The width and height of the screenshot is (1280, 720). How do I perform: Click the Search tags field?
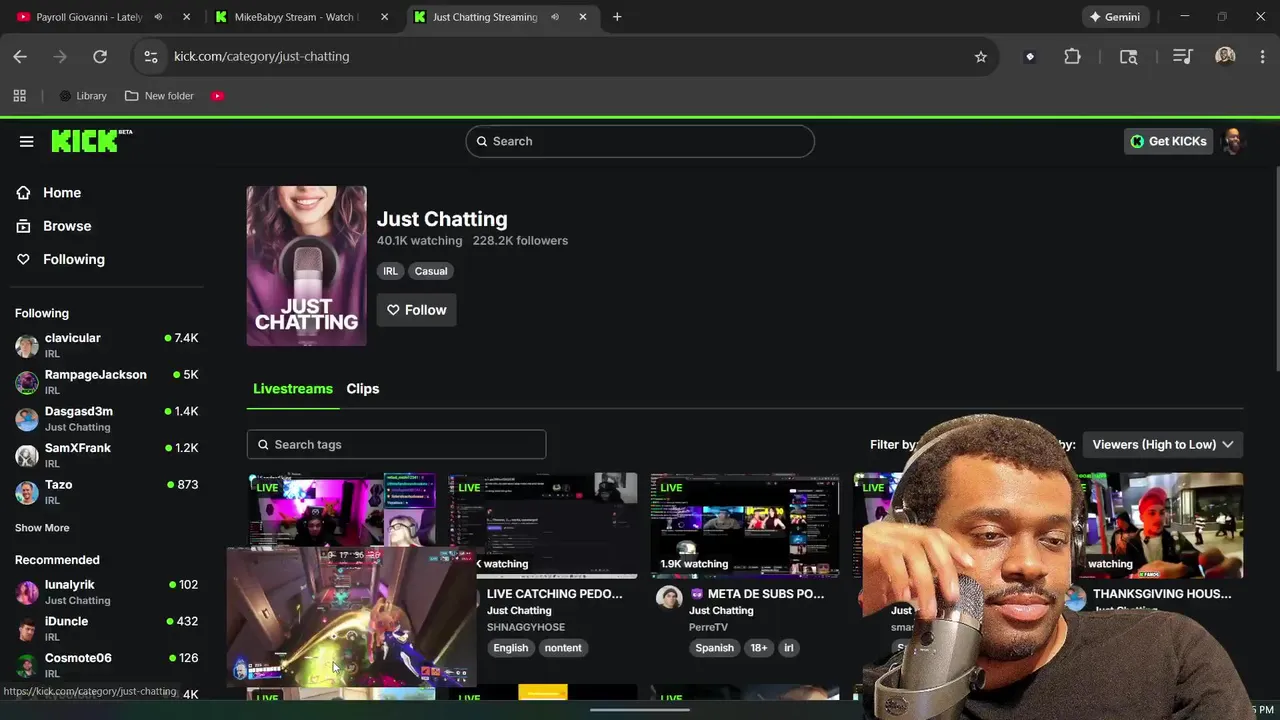[x=396, y=444]
